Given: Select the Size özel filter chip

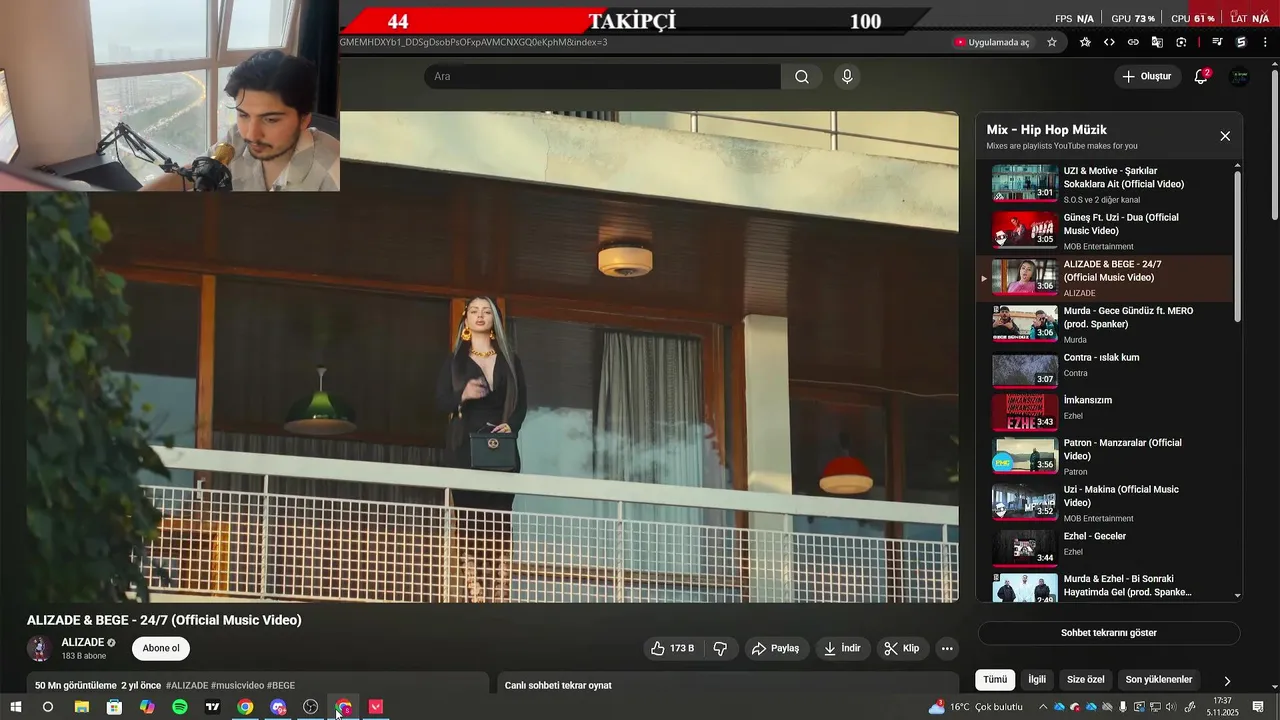Looking at the screenshot, I should 1086,680.
